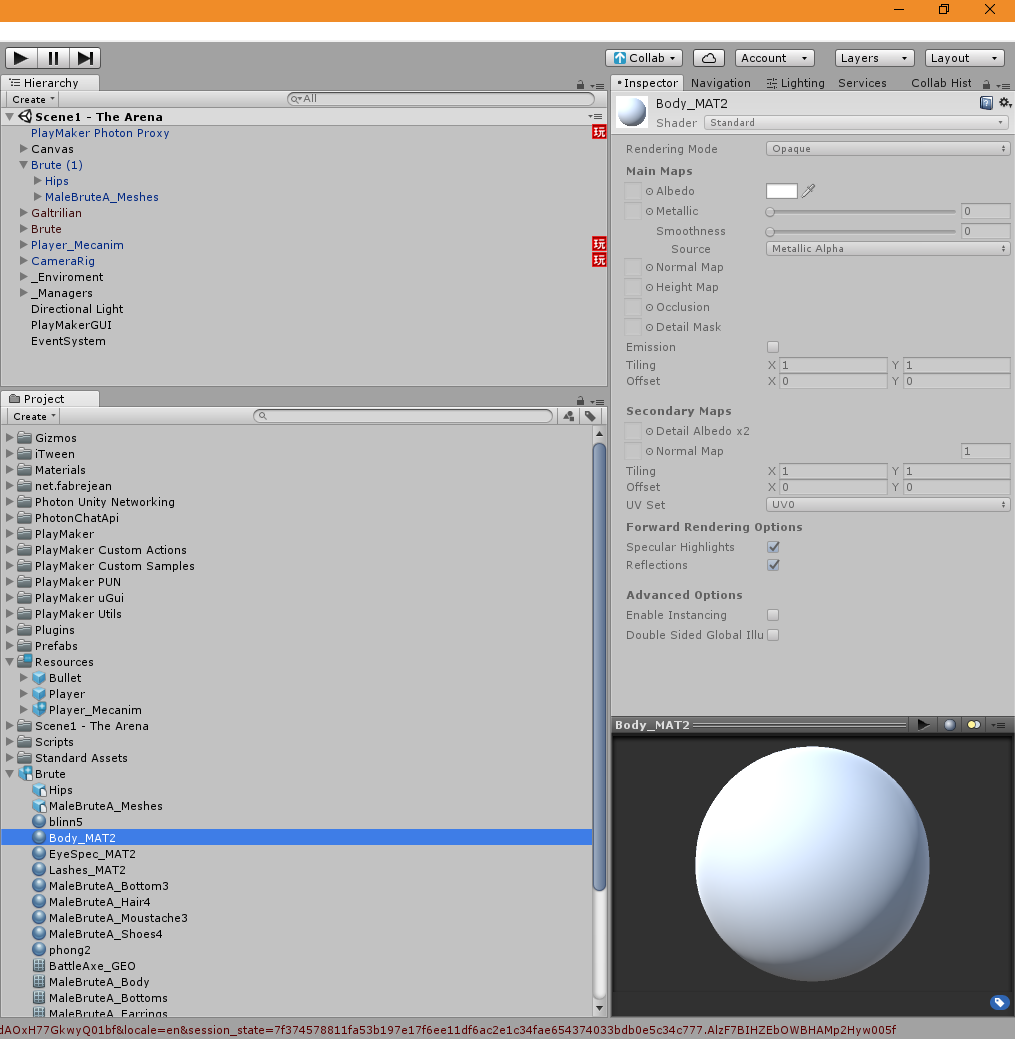Open the material inspector settings gear
Image resolution: width=1015 pixels, height=1039 pixels.
point(1005,102)
